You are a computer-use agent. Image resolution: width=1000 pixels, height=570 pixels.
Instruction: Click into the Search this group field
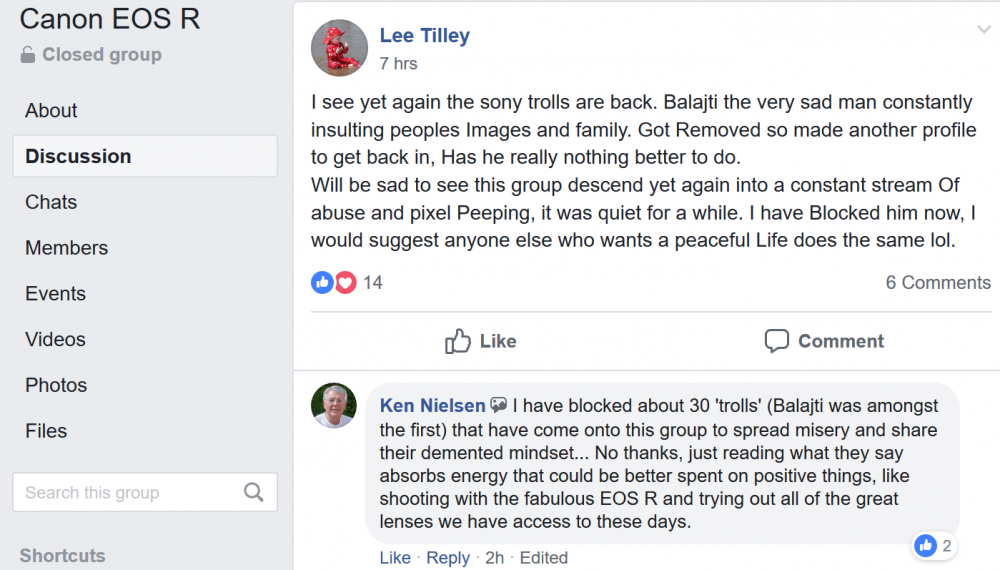[x=125, y=492]
